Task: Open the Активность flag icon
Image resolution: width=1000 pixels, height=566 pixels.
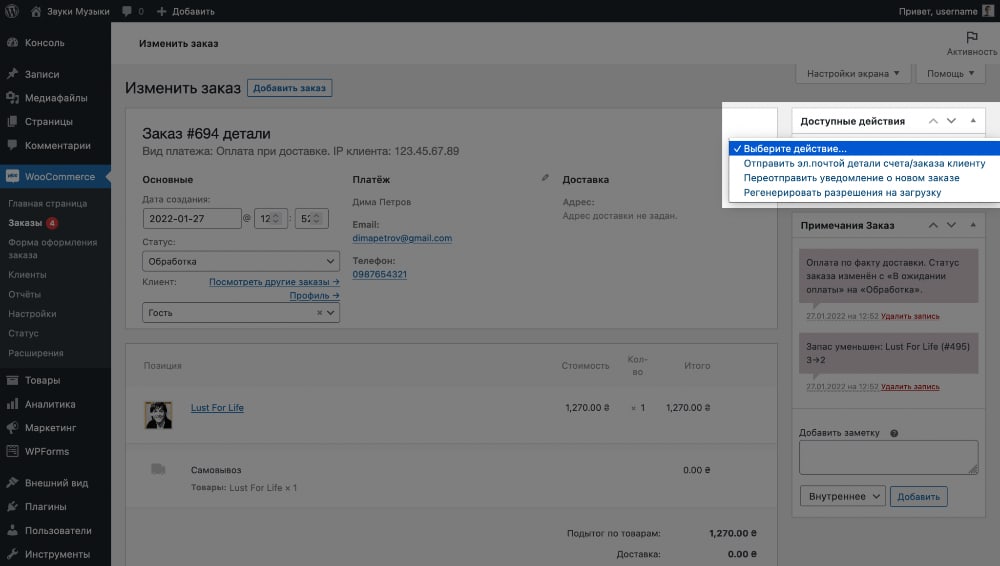Action: click(971, 38)
